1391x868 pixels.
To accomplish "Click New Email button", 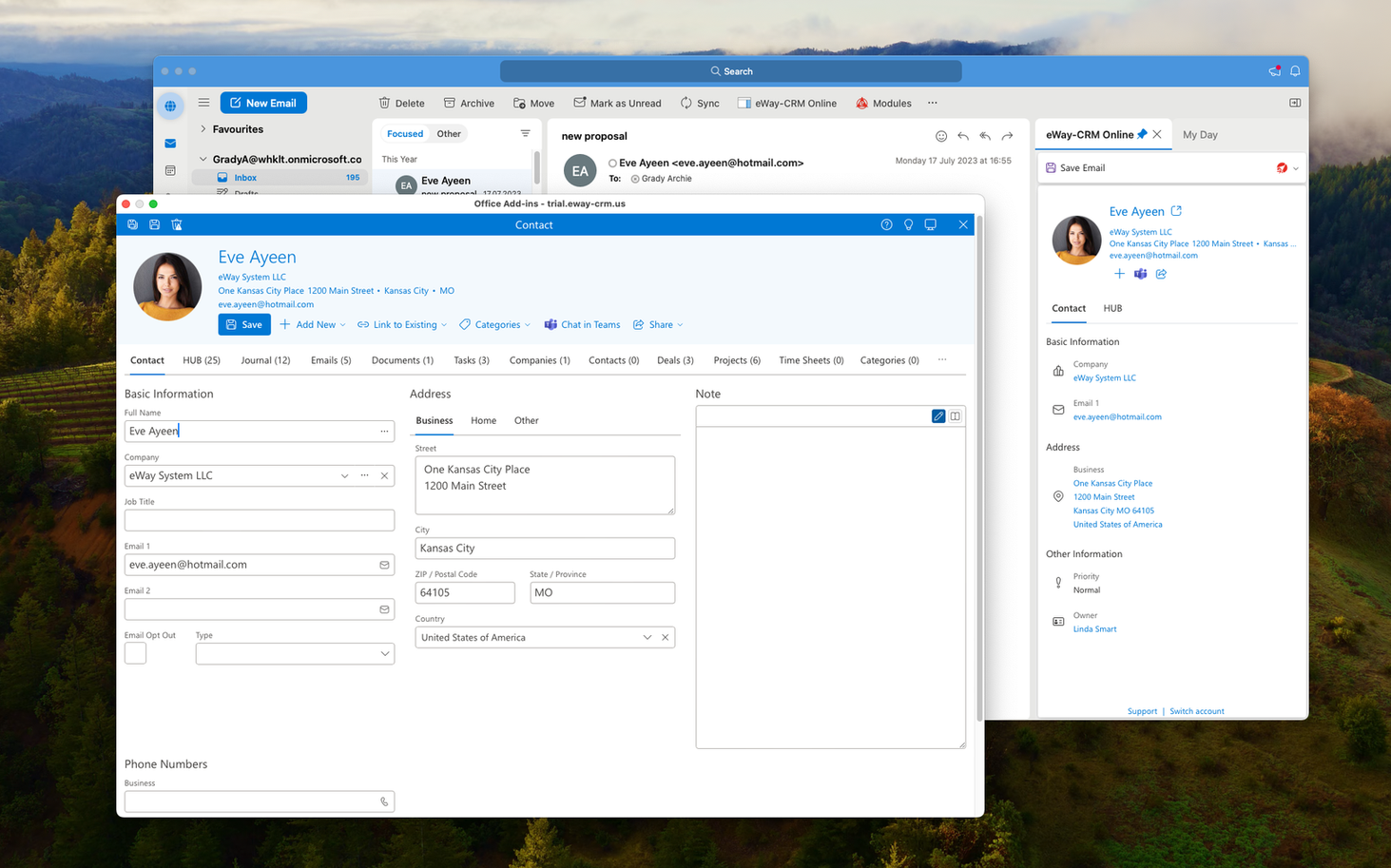I will (x=263, y=103).
